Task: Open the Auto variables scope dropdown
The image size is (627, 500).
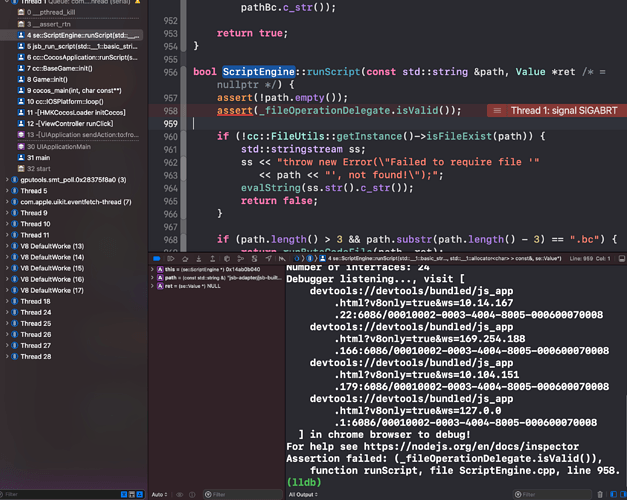Action: tap(159, 495)
